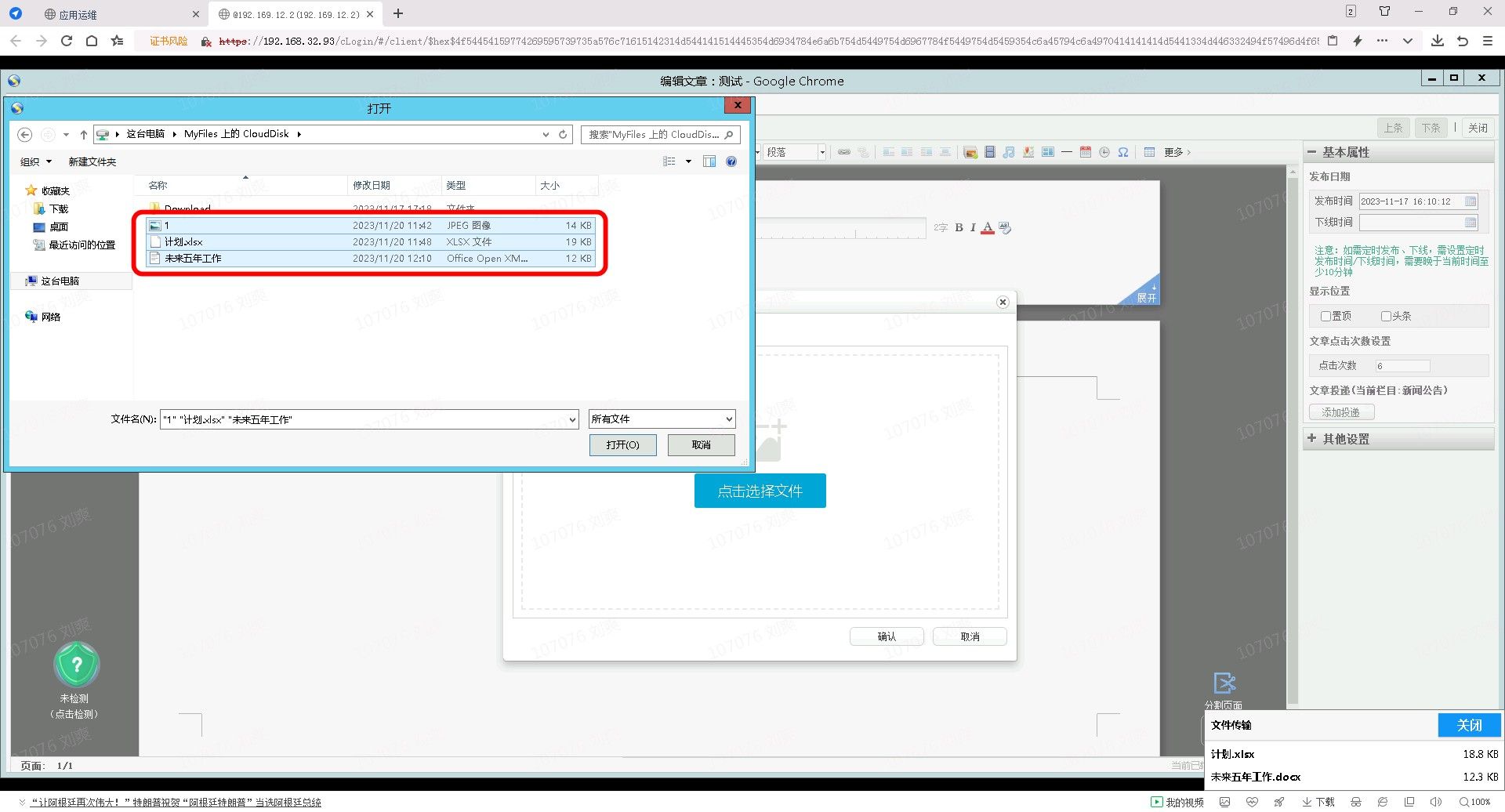This screenshot has width=1505, height=812.
Task: Open the calendar picker for 发布时间
Action: click(x=1471, y=201)
